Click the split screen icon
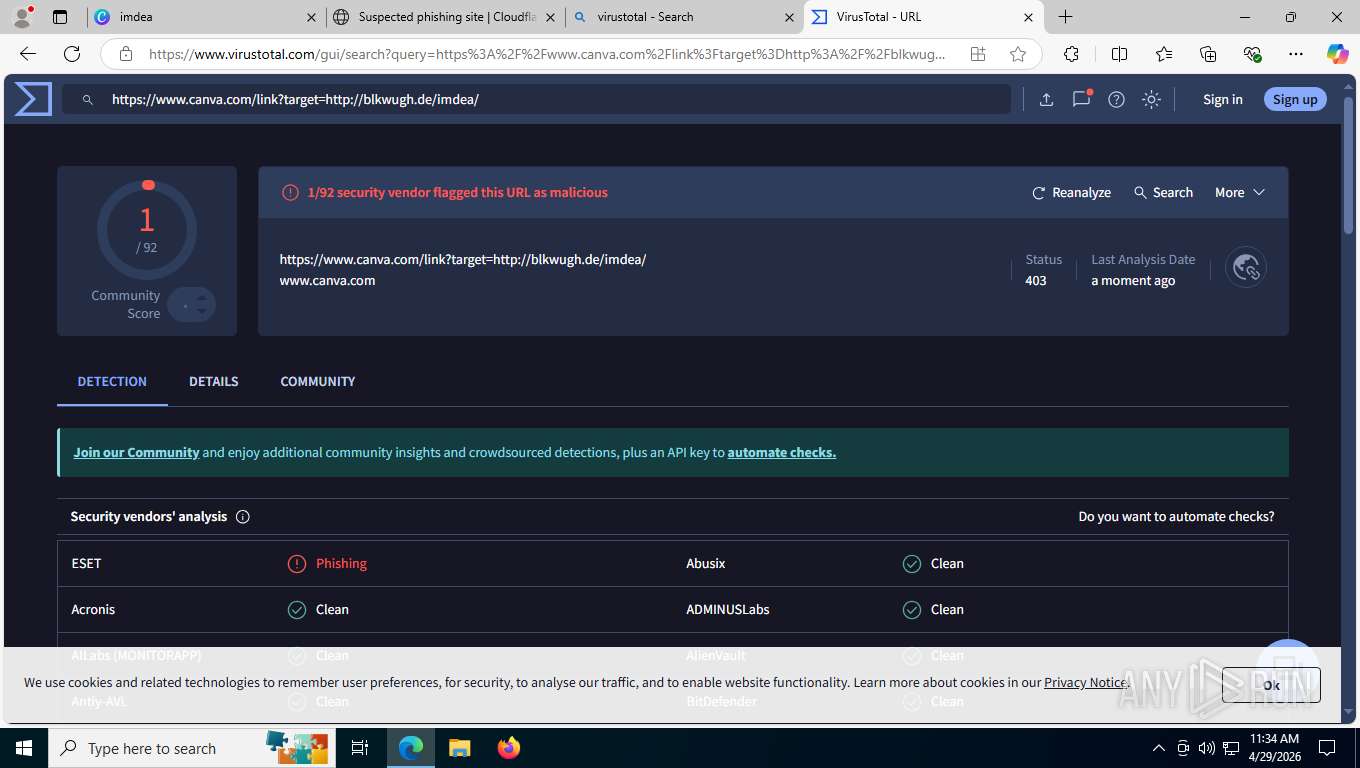The height and width of the screenshot is (768, 1360). [x=1119, y=54]
